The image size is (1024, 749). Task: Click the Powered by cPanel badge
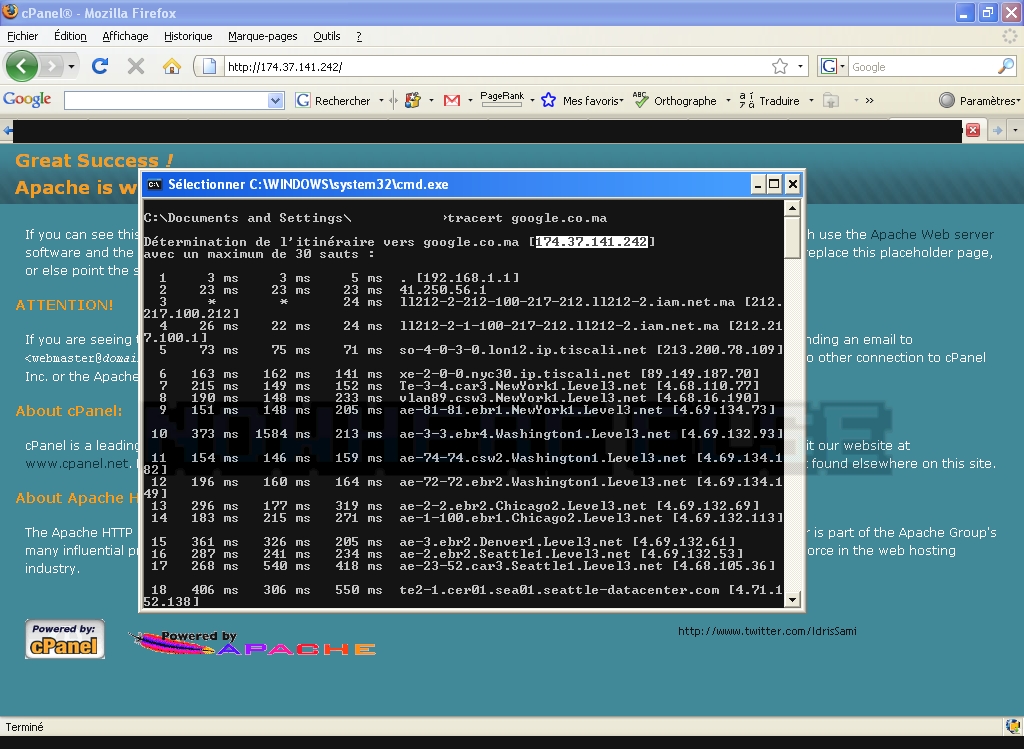click(65, 639)
